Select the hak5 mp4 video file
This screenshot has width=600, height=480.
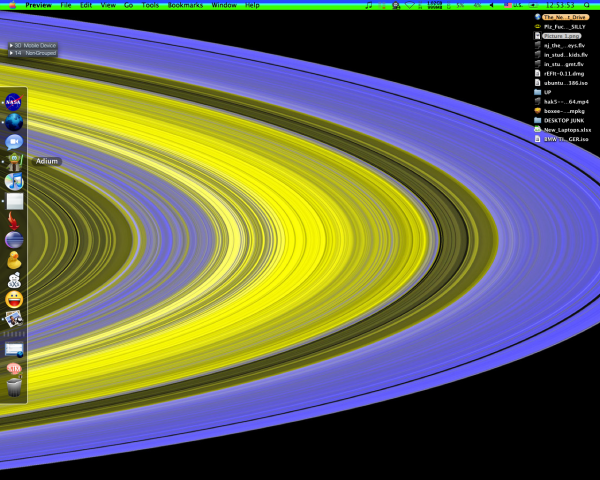point(559,102)
